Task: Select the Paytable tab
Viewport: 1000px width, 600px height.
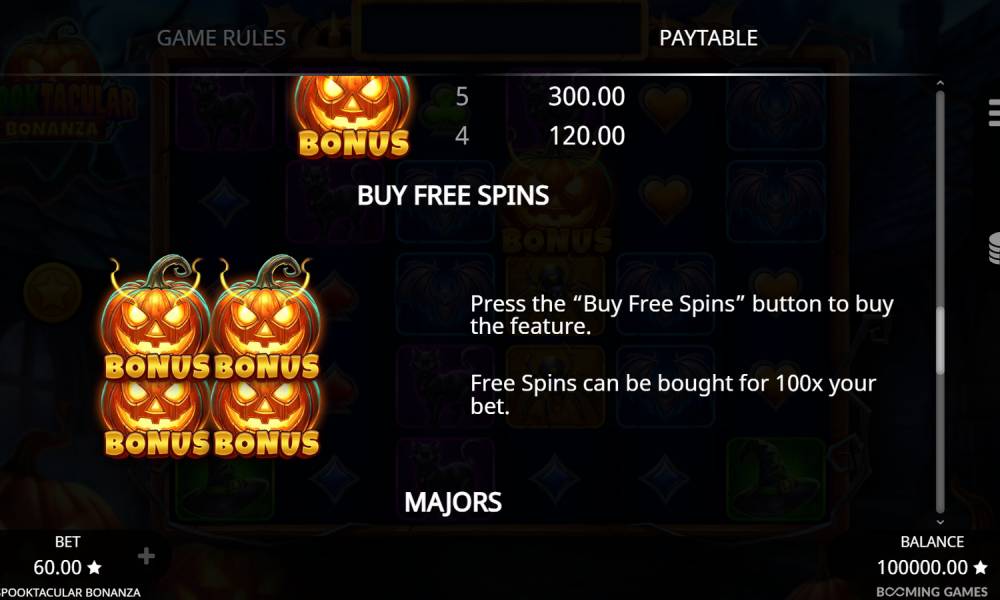Action: [708, 38]
